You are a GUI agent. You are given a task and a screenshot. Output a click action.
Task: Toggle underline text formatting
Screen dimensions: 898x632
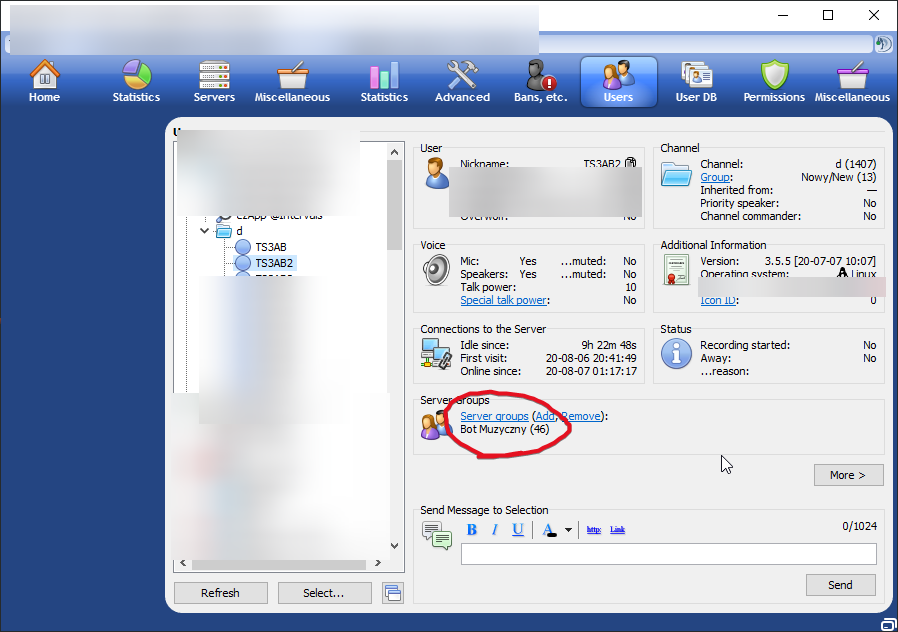point(517,530)
